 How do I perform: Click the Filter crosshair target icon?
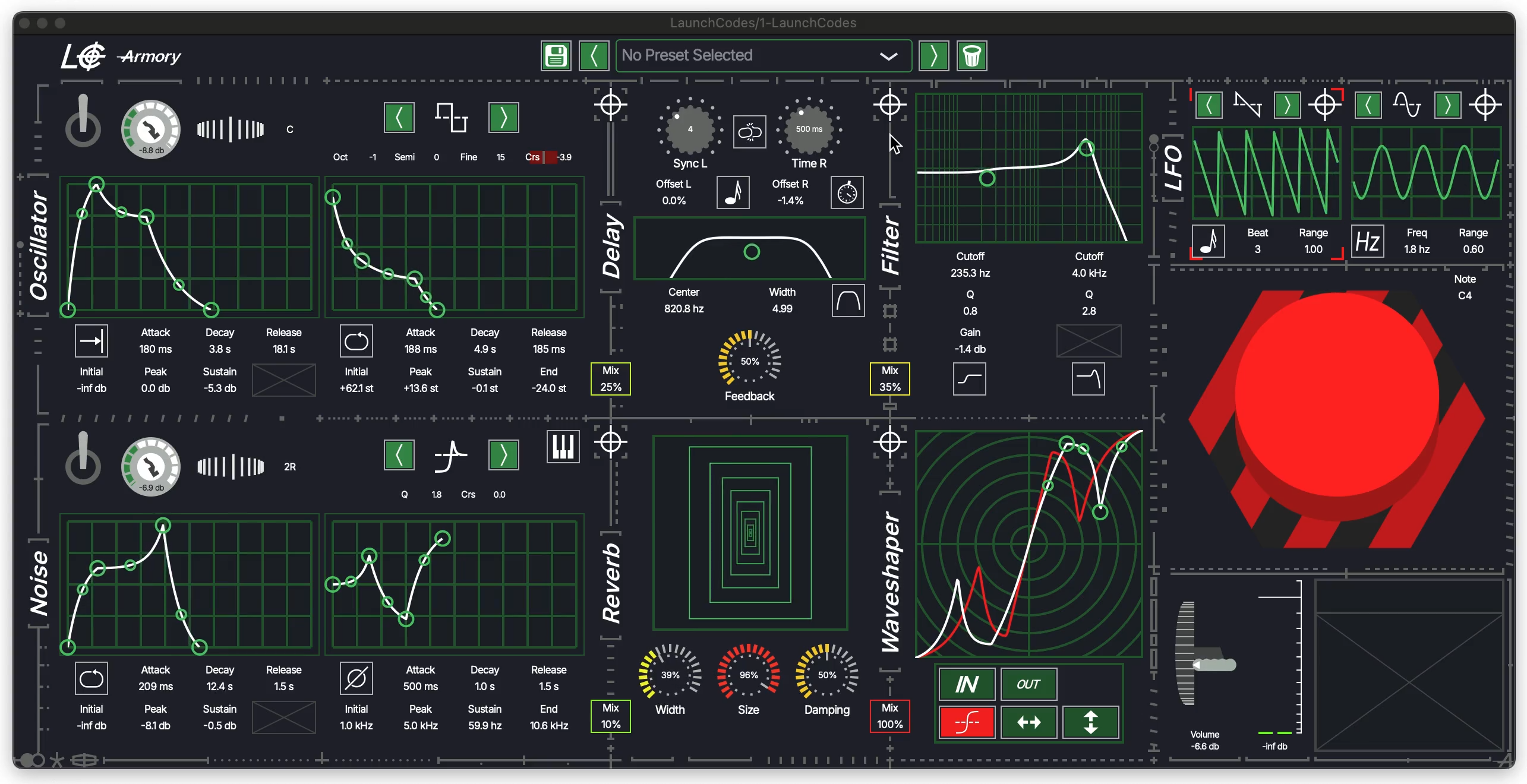(890, 105)
